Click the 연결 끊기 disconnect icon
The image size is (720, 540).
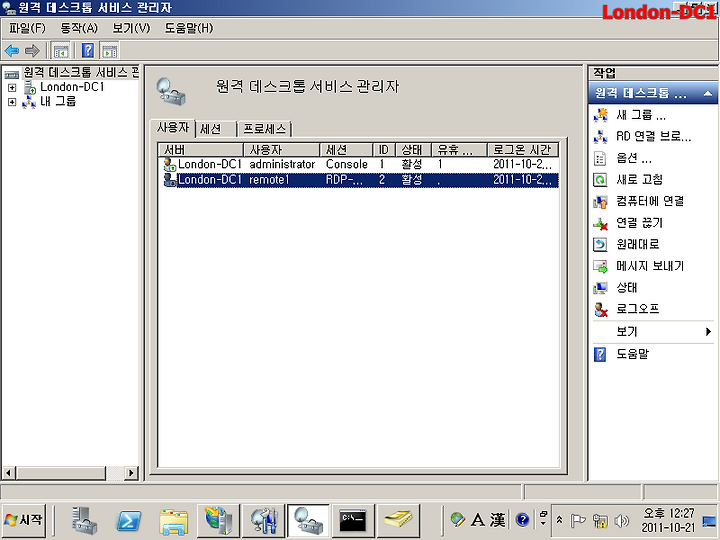coord(600,223)
